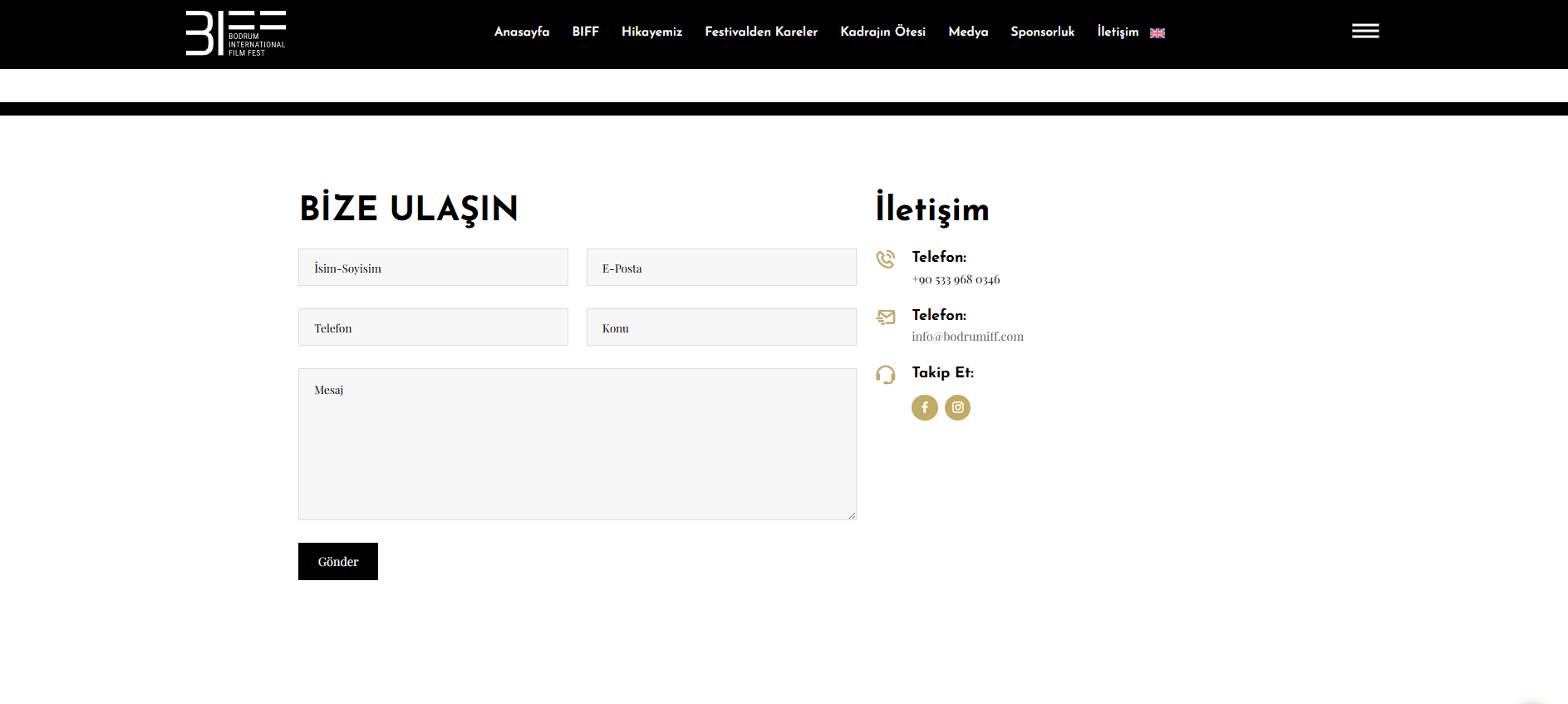Go to Anasayfa menu item

click(x=521, y=32)
